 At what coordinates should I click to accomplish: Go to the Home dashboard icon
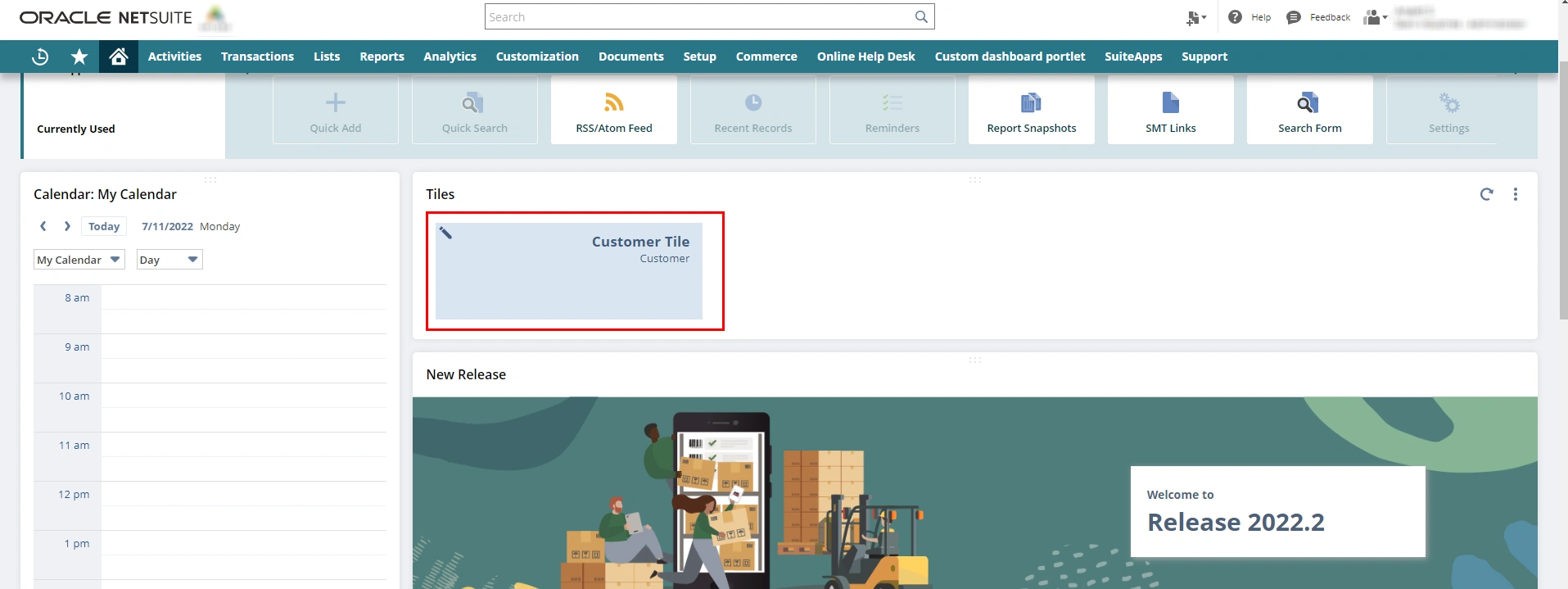(x=119, y=57)
